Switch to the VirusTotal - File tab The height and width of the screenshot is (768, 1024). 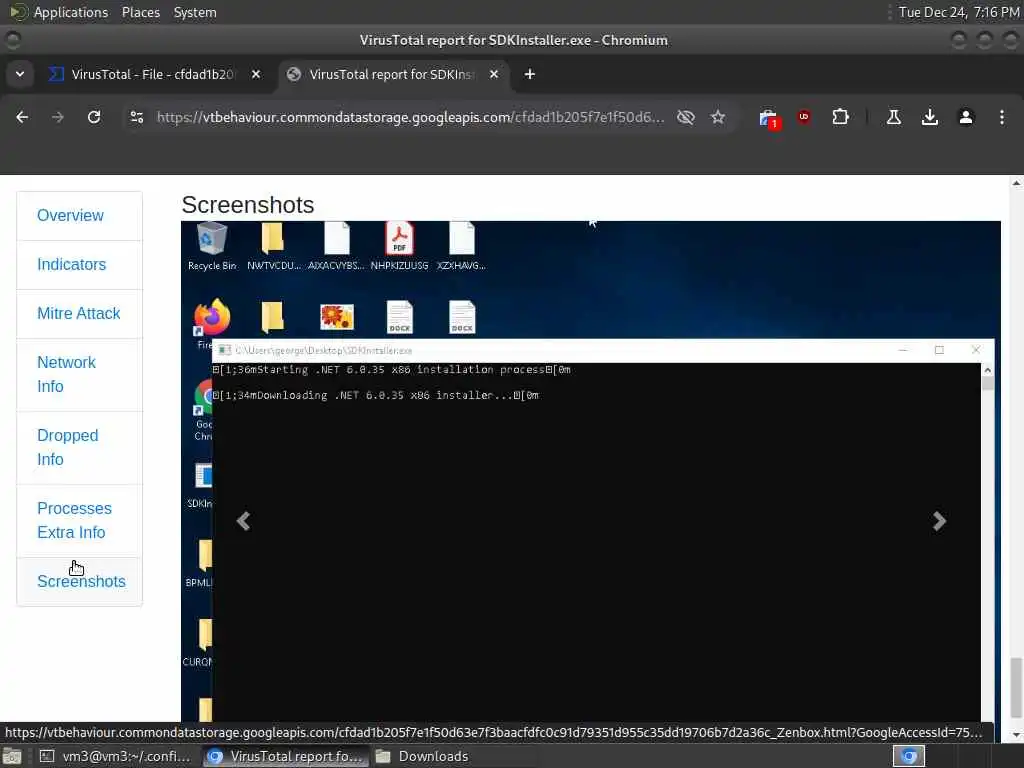coord(152,74)
